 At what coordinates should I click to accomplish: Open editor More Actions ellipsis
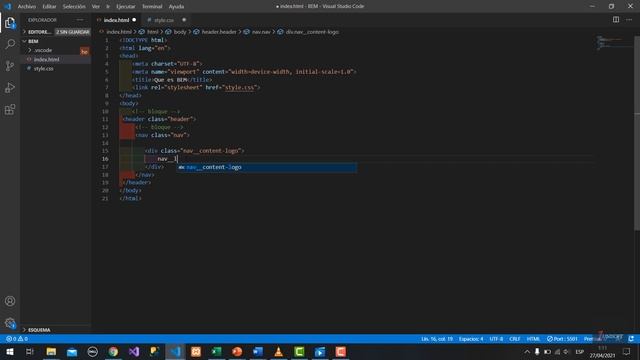point(629,20)
